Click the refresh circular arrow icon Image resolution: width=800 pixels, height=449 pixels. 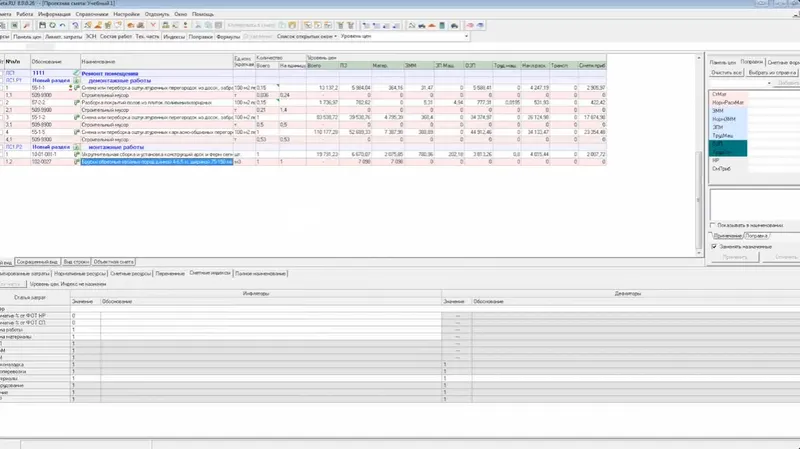pos(53,25)
